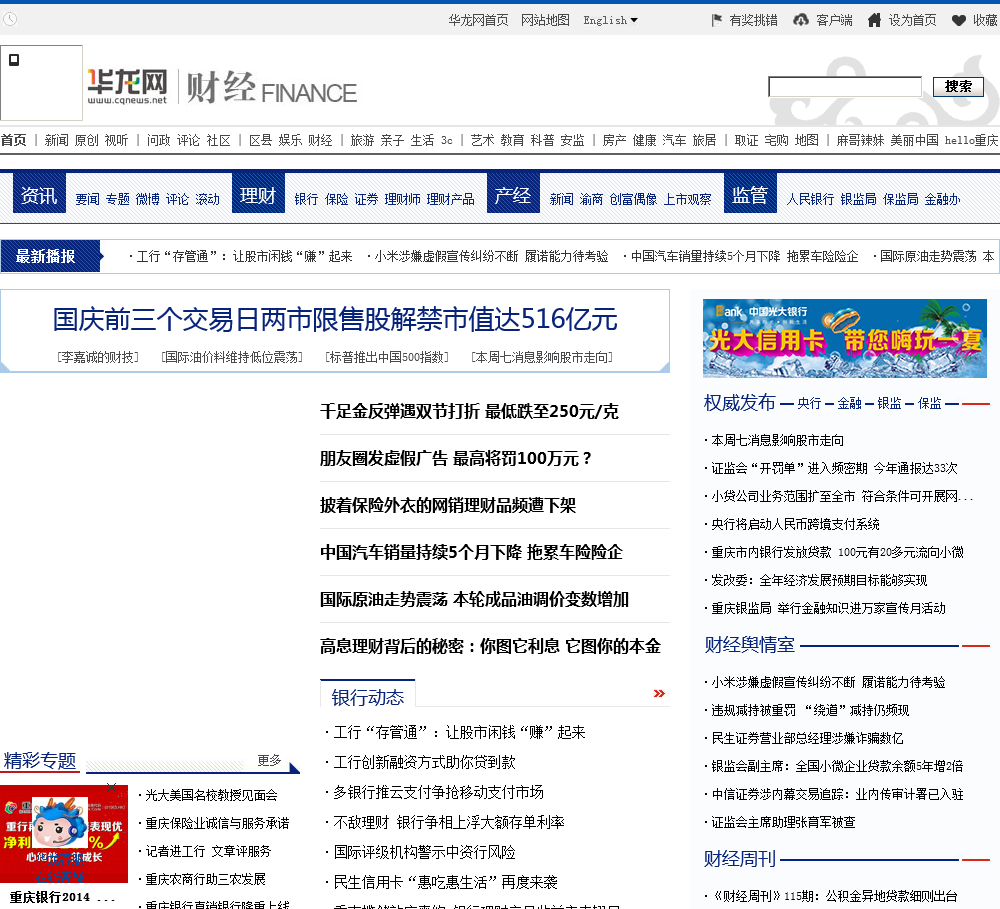Open article 千足金反弹遇双节打折

click(x=469, y=411)
